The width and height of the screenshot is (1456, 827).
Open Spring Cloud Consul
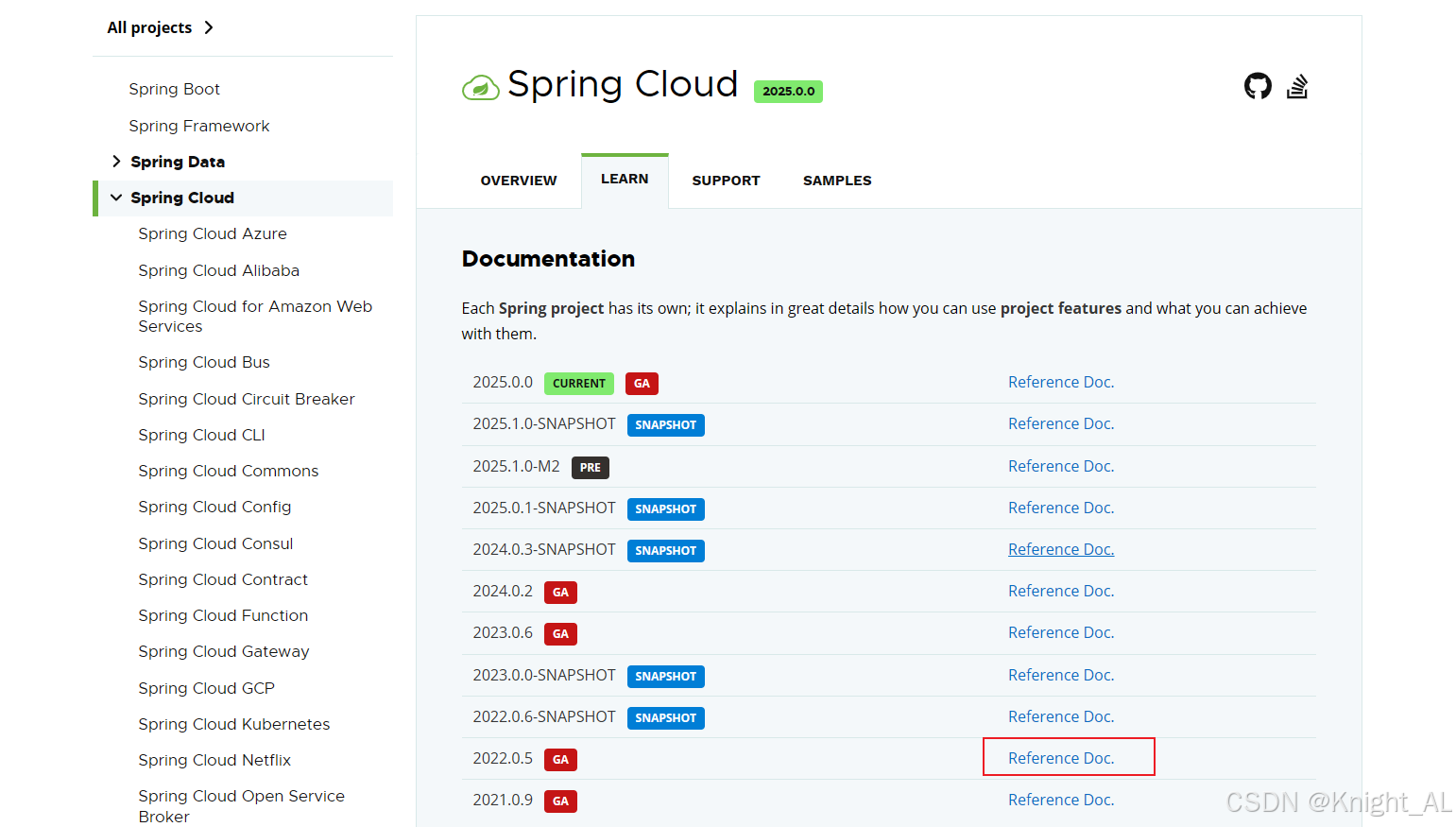click(x=215, y=543)
